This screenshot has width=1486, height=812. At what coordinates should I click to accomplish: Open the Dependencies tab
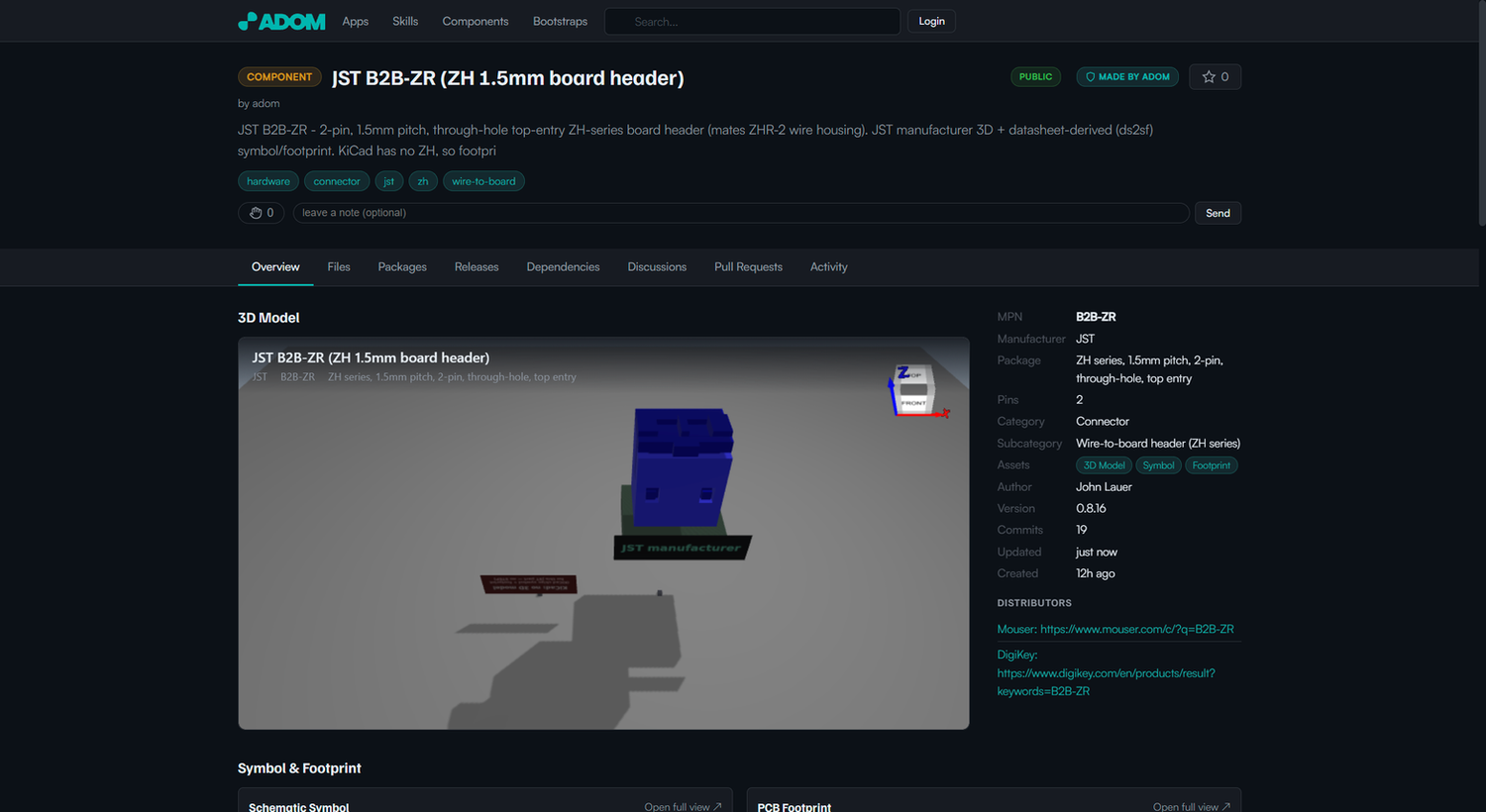pos(563,267)
